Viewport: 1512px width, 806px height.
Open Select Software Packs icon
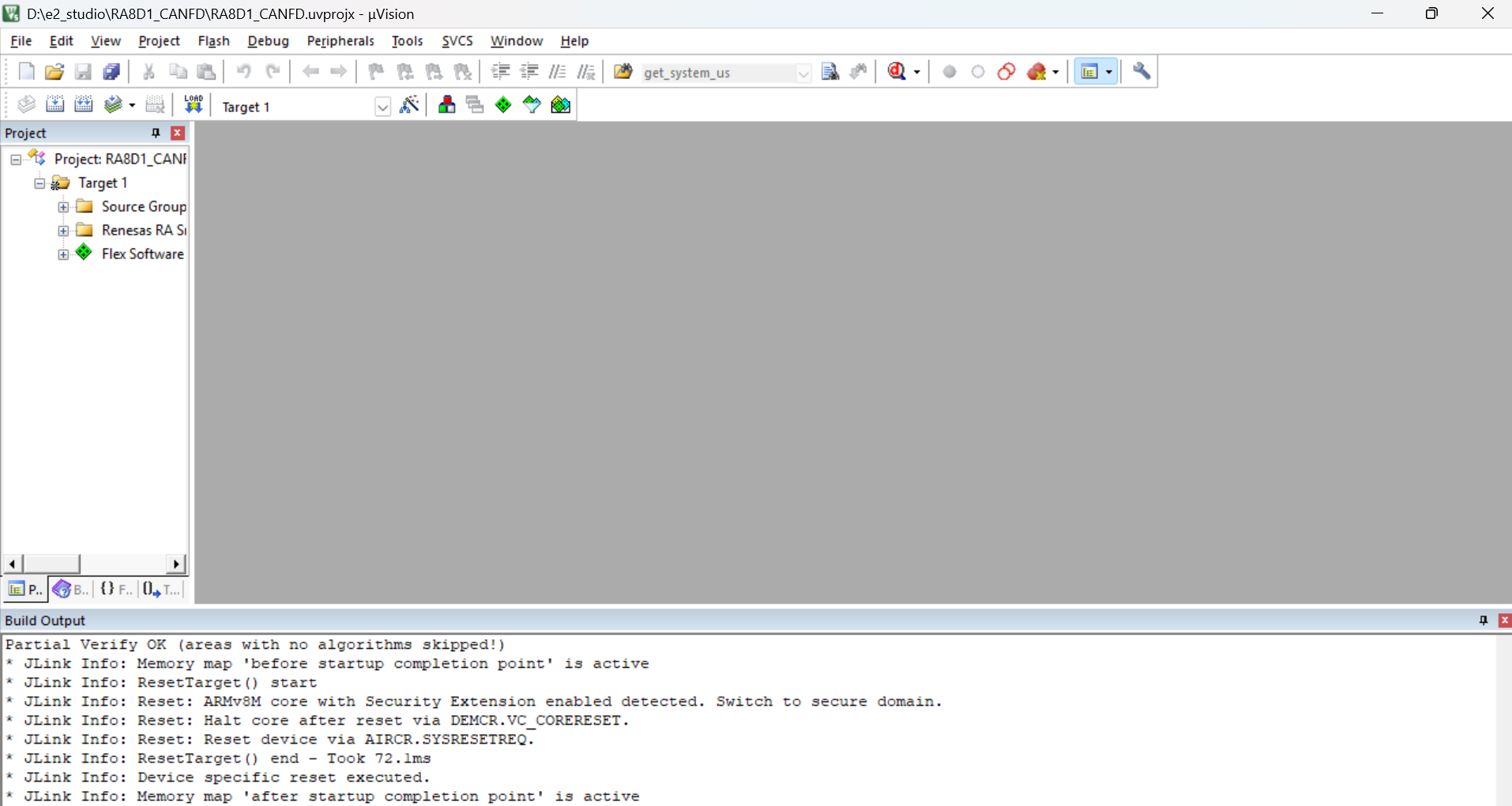click(x=532, y=104)
